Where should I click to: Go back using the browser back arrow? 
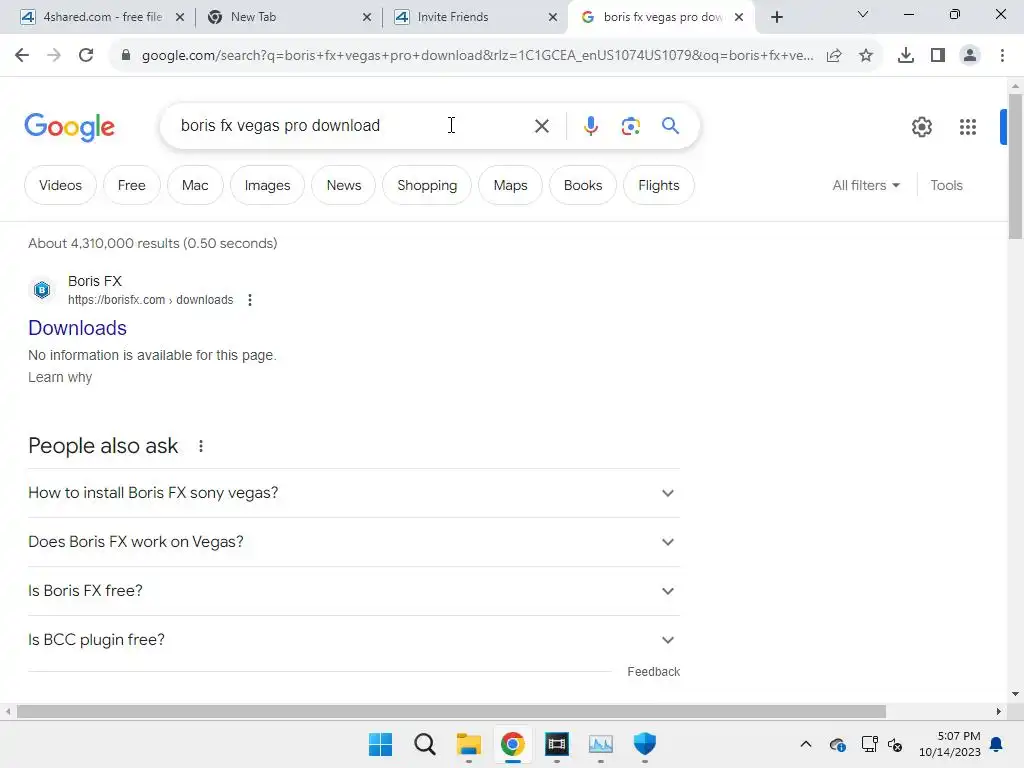point(22,56)
